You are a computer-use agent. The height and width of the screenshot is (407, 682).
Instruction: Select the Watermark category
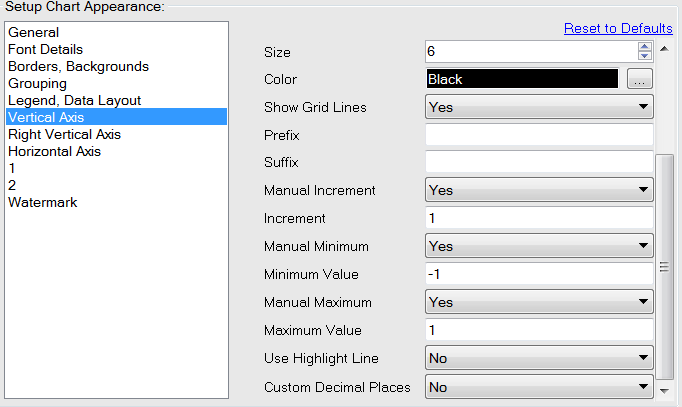[43, 202]
